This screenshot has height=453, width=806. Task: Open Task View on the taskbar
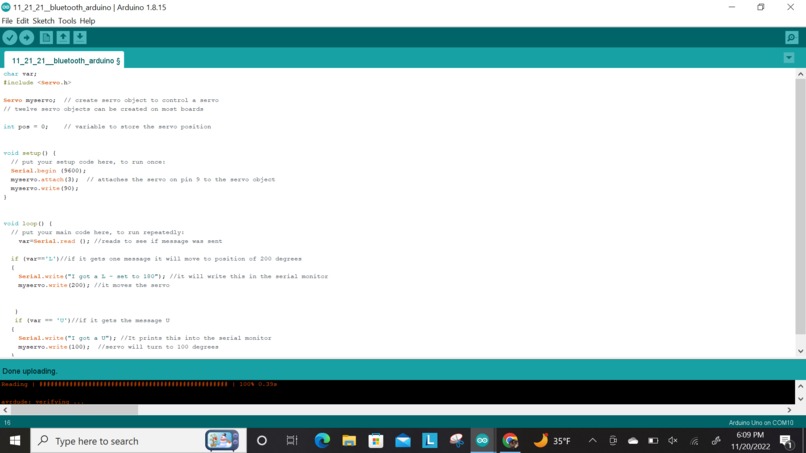[292, 441]
